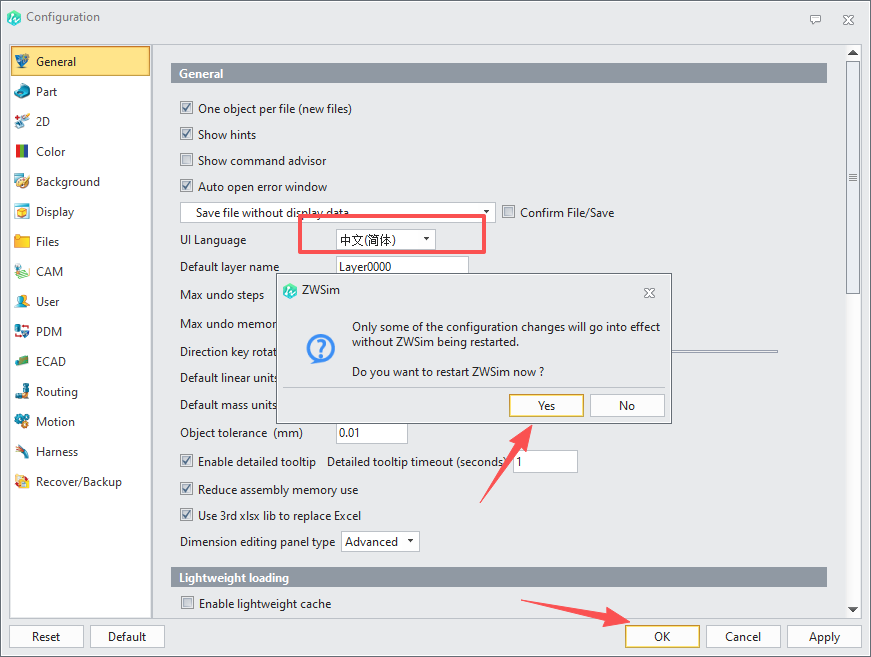Open the UI Language dropdown
Screen dimensions: 871x657
point(385,240)
